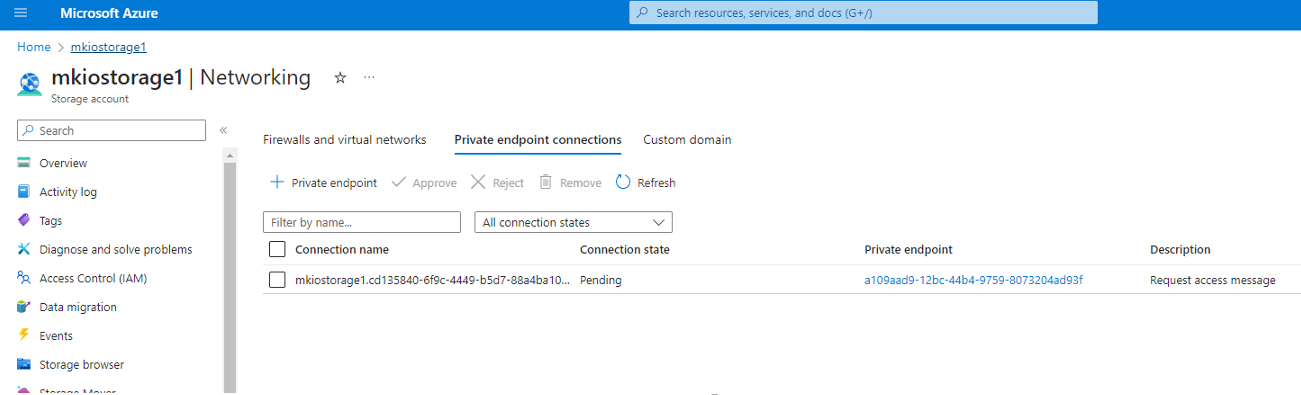Click the Diagnose and solve problems wrench icon

(x=24, y=249)
